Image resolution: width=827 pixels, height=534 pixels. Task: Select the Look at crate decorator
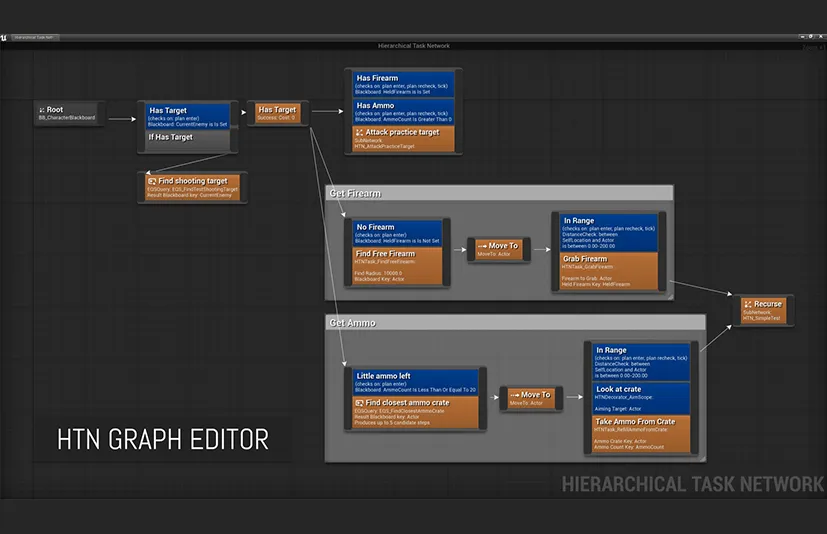(x=641, y=398)
